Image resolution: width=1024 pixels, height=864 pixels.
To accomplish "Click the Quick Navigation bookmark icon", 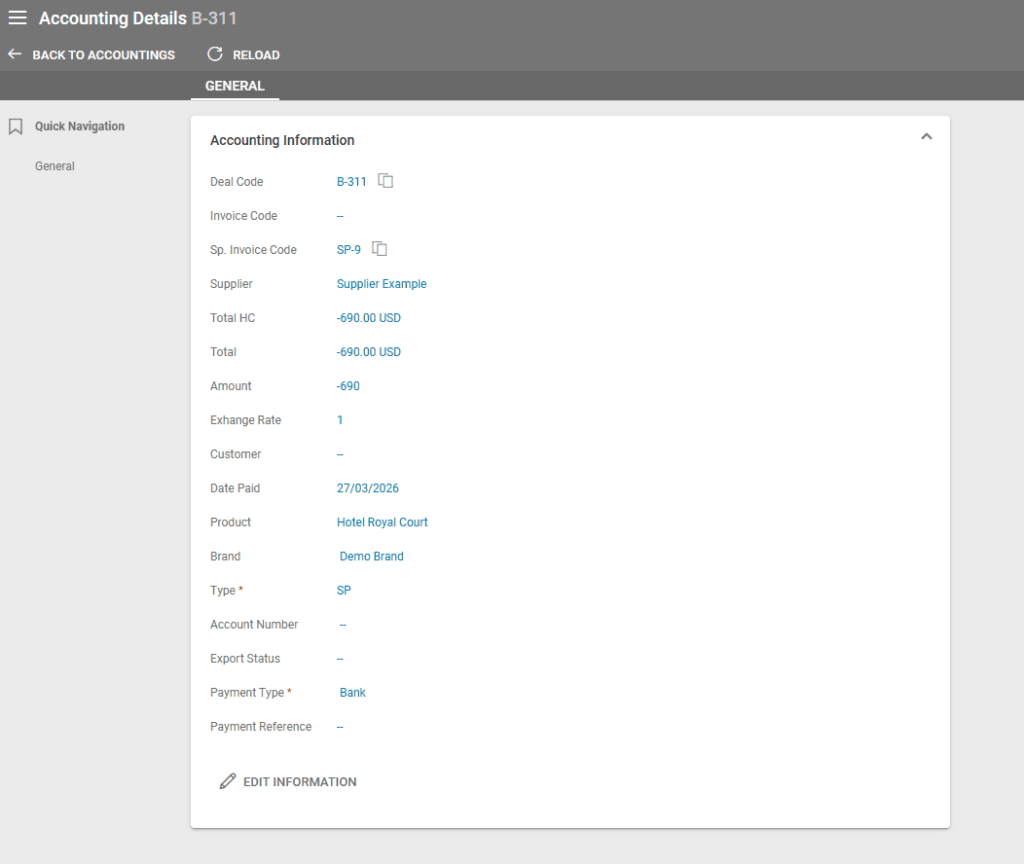I will tap(15, 127).
